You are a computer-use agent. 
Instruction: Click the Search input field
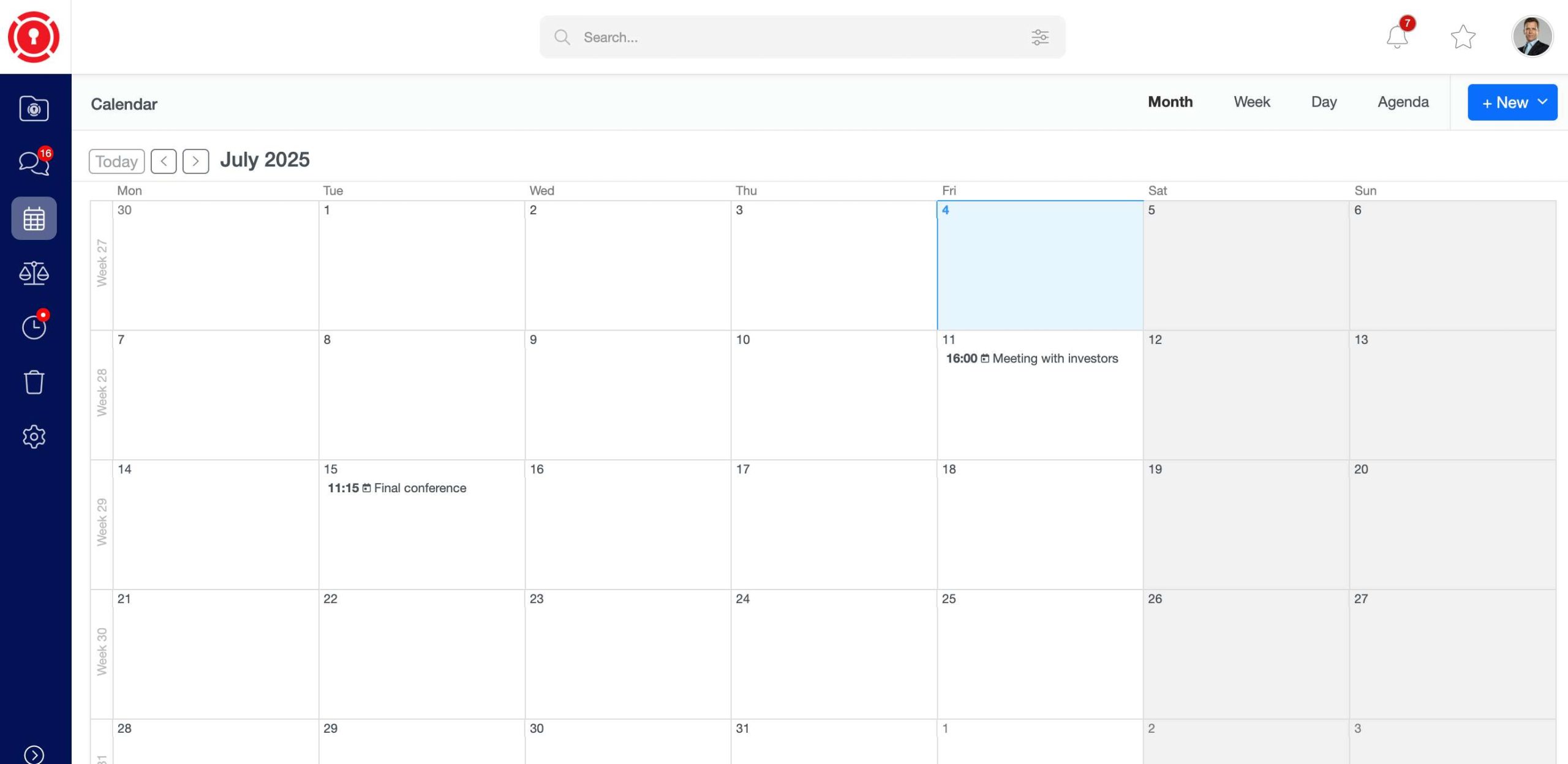click(796, 37)
